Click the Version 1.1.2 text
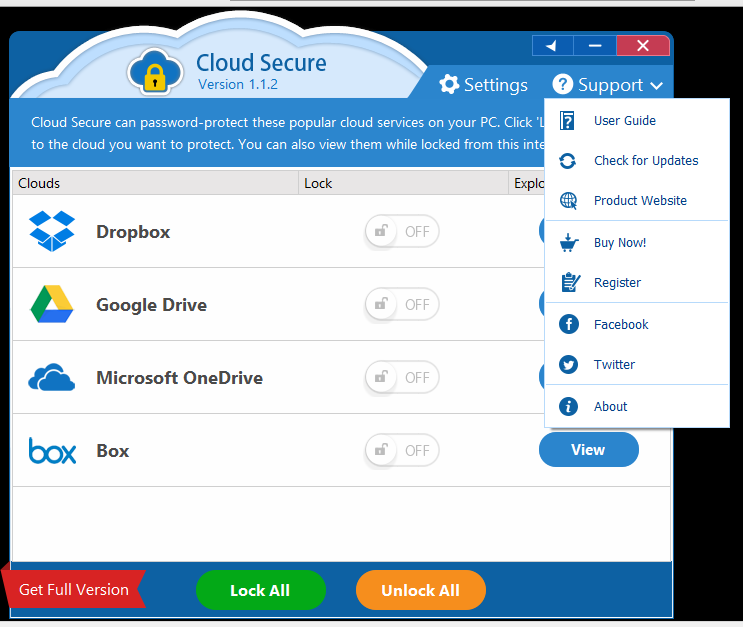 coord(238,84)
